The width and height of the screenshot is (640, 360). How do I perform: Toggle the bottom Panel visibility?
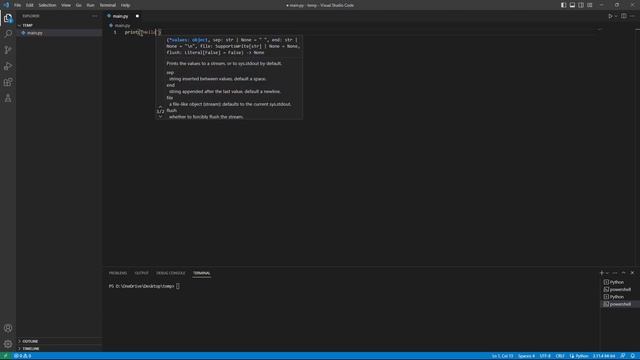pos(572,5)
